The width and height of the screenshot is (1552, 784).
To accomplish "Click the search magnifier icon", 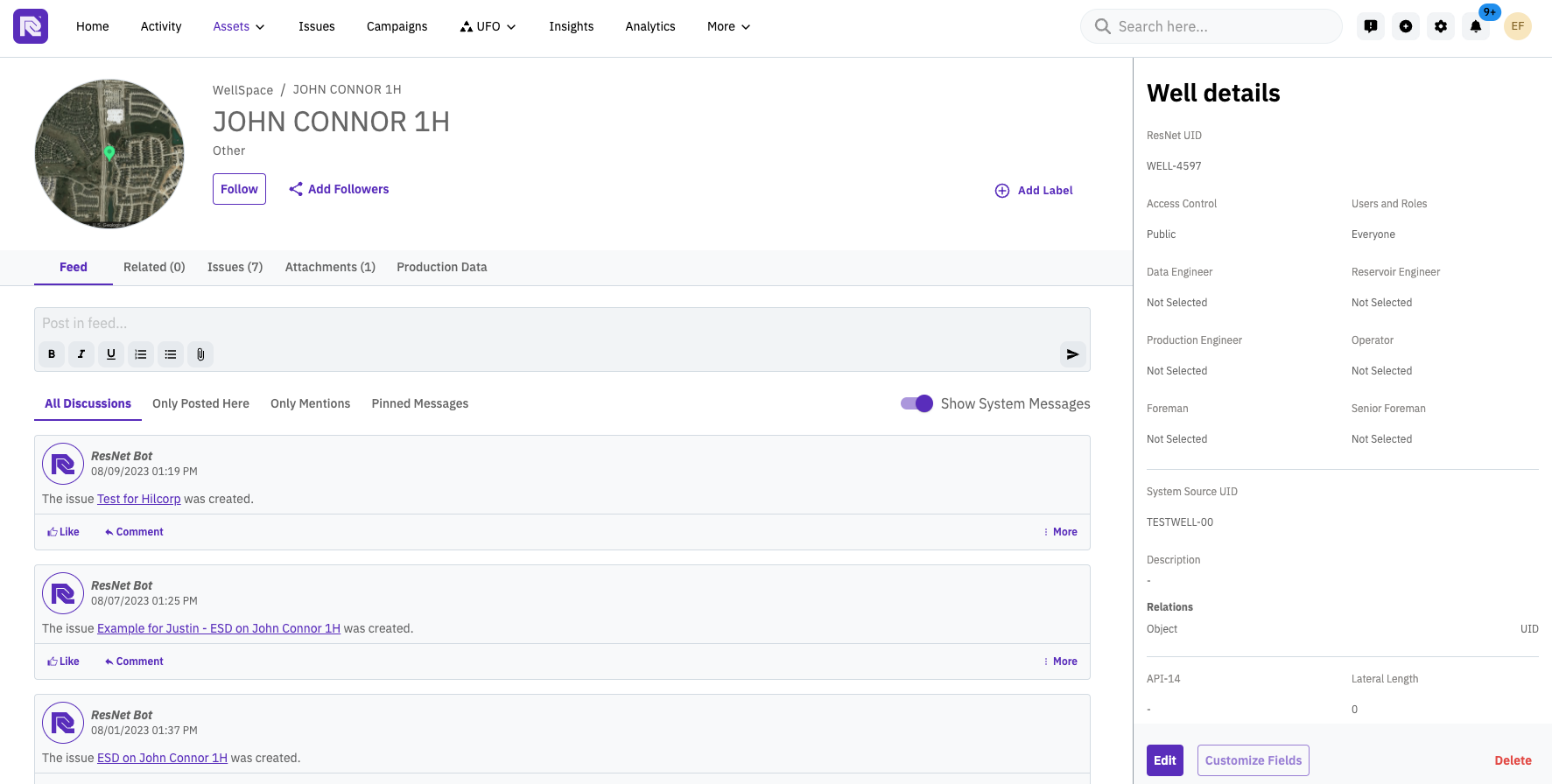I will point(1103,26).
